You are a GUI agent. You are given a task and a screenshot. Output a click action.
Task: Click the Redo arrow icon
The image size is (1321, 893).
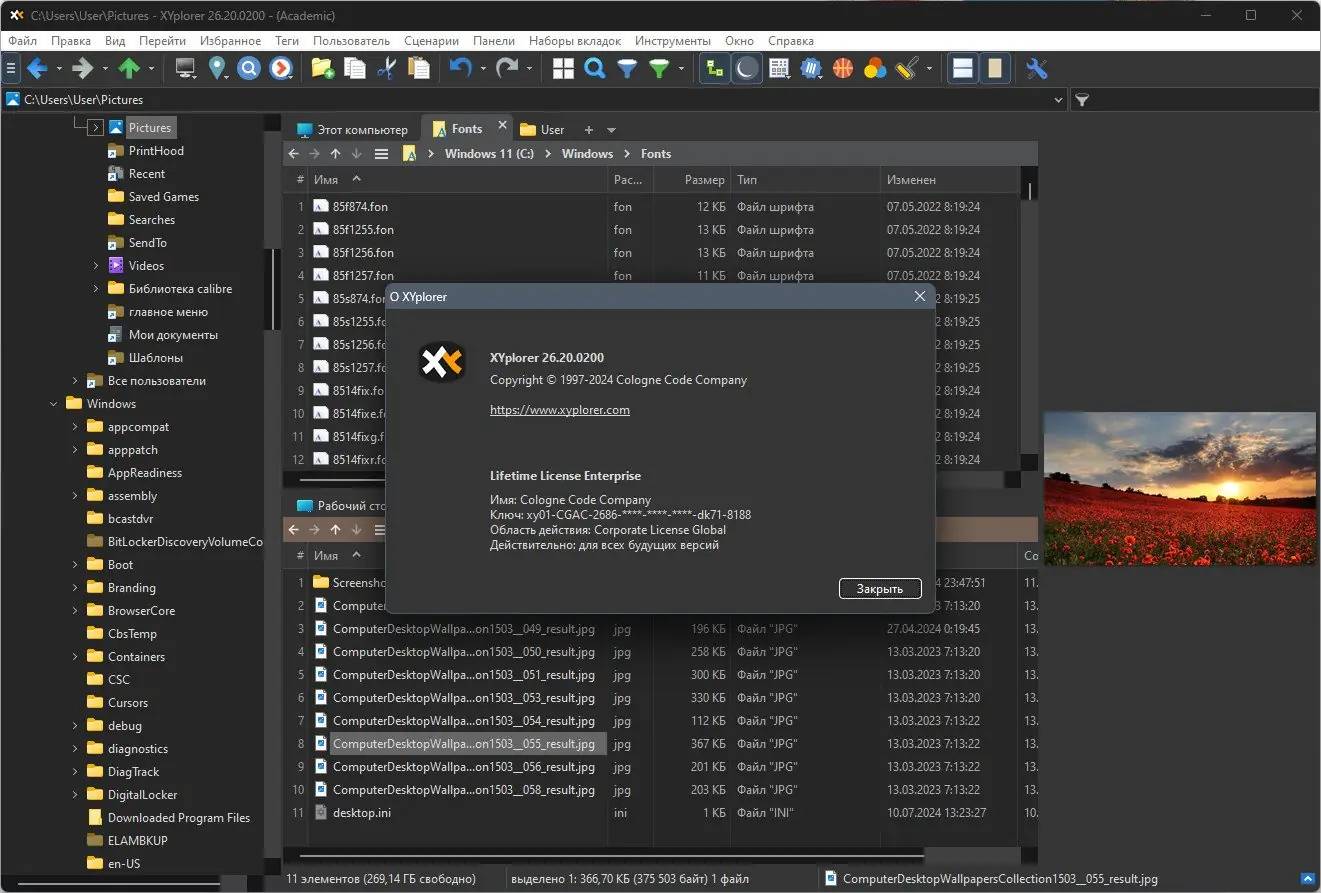(507, 68)
